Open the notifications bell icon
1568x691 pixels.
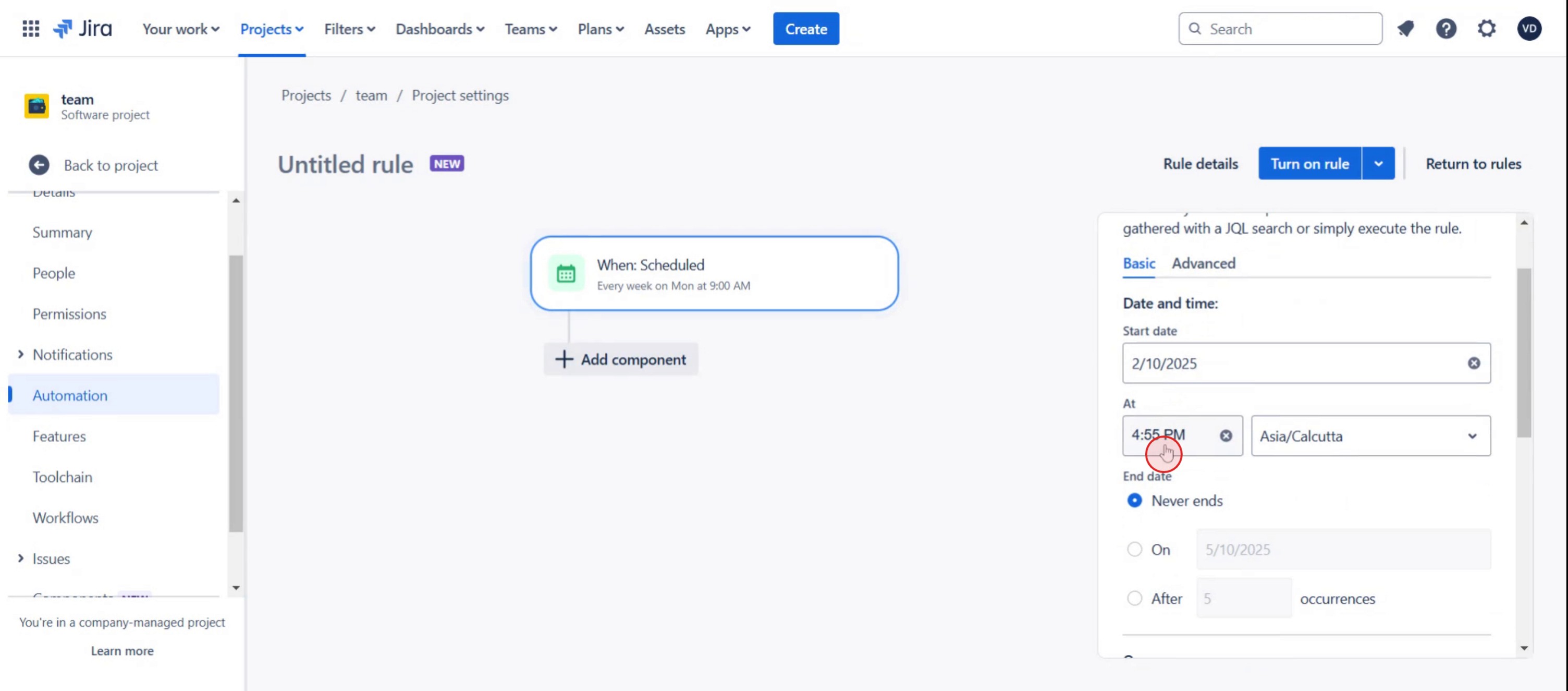pyautogui.click(x=1405, y=29)
